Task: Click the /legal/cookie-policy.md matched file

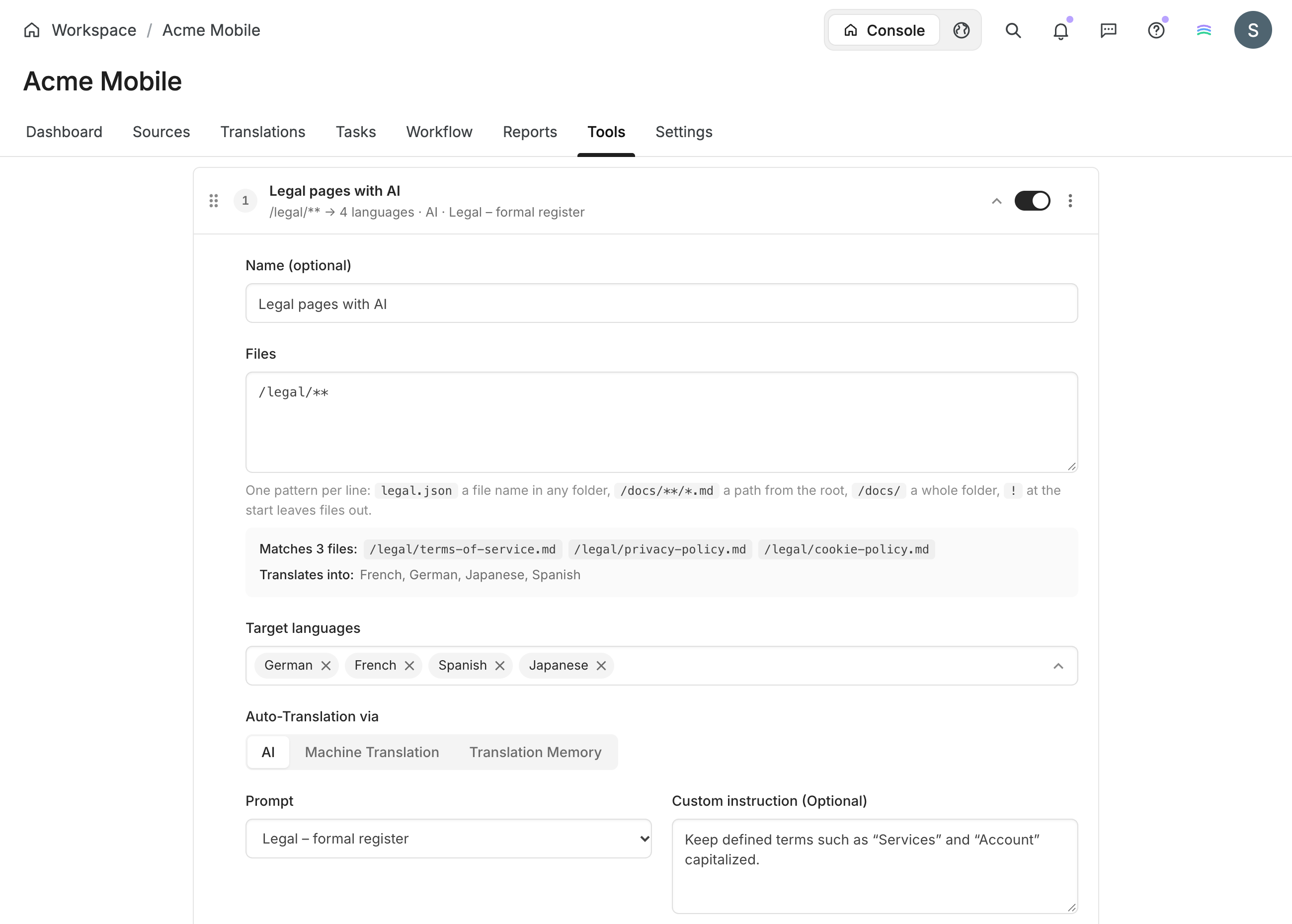Action: pyautogui.click(x=846, y=549)
